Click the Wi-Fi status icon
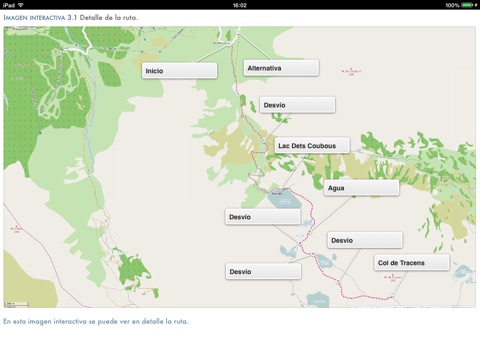The image size is (480, 360). point(21,5)
